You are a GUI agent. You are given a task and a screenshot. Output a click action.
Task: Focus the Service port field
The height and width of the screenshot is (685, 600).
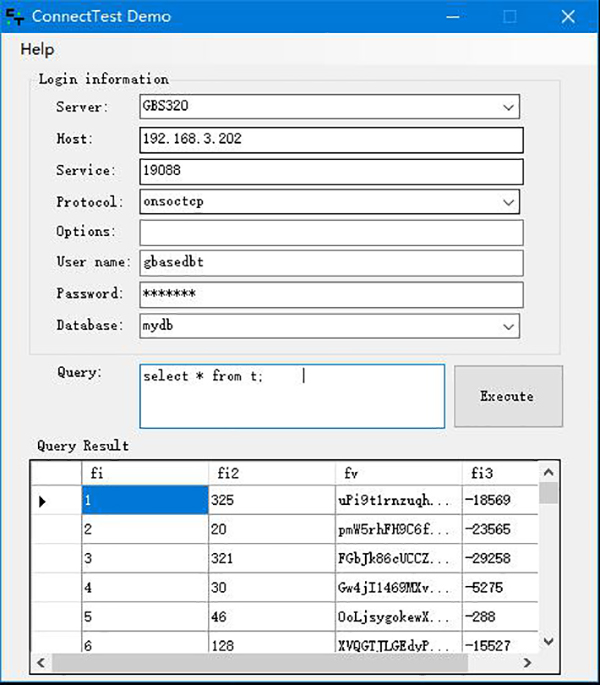tap(331, 171)
